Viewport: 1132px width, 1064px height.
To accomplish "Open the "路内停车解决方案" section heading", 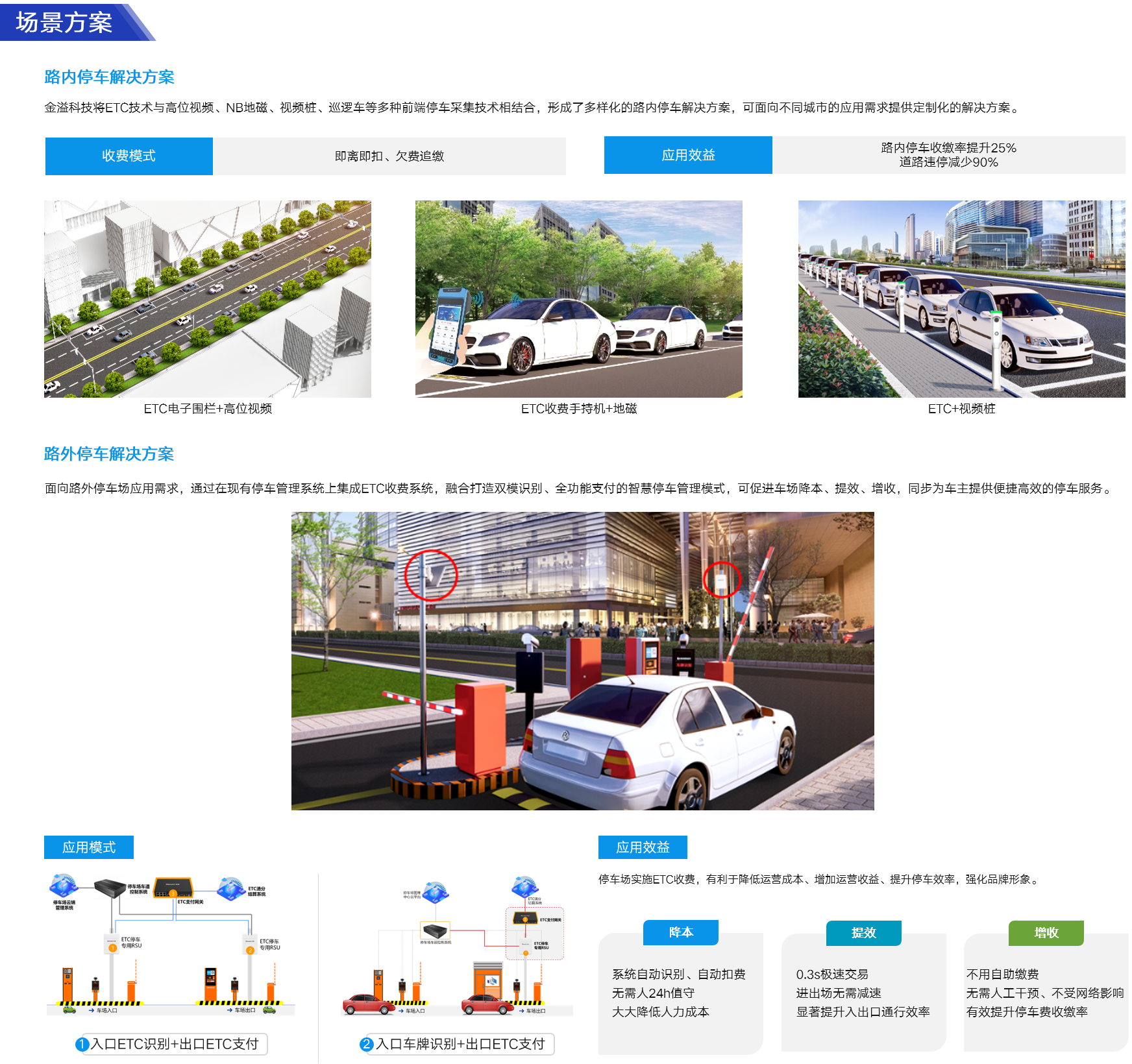I will click(109, 76).
